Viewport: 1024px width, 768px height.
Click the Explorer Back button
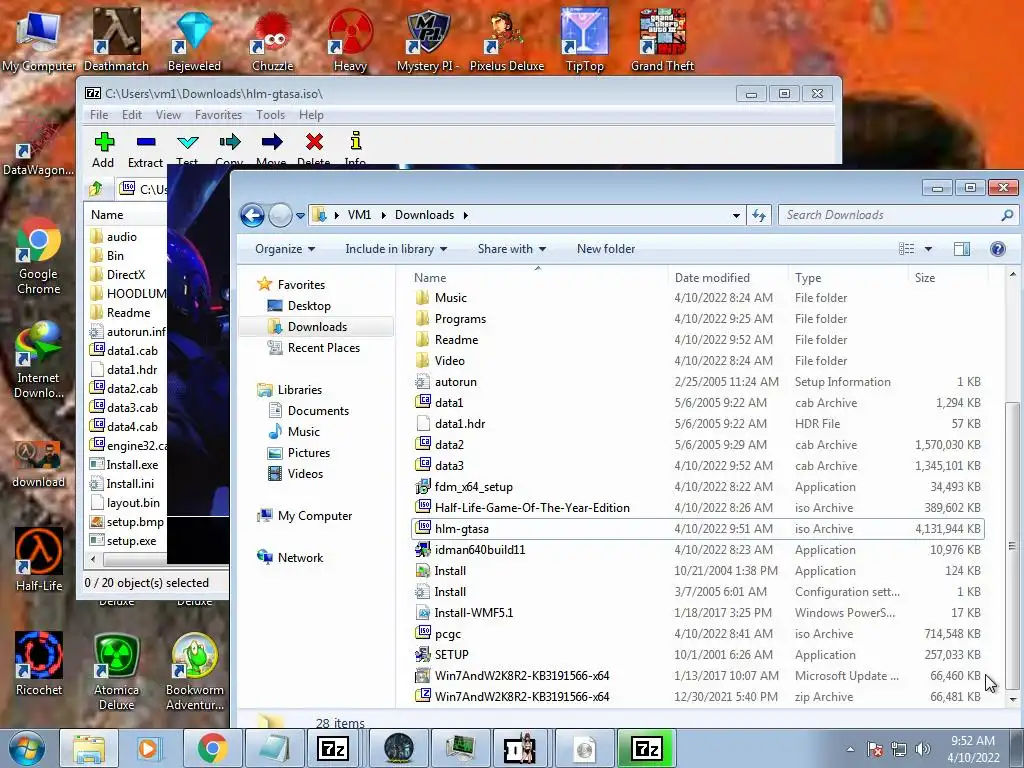[252, 215]
